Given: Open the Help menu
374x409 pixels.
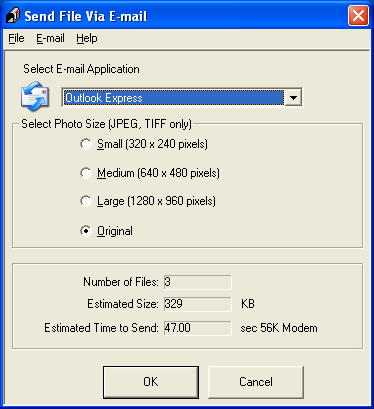Looking at the screenshot, I should pos(87,38).
